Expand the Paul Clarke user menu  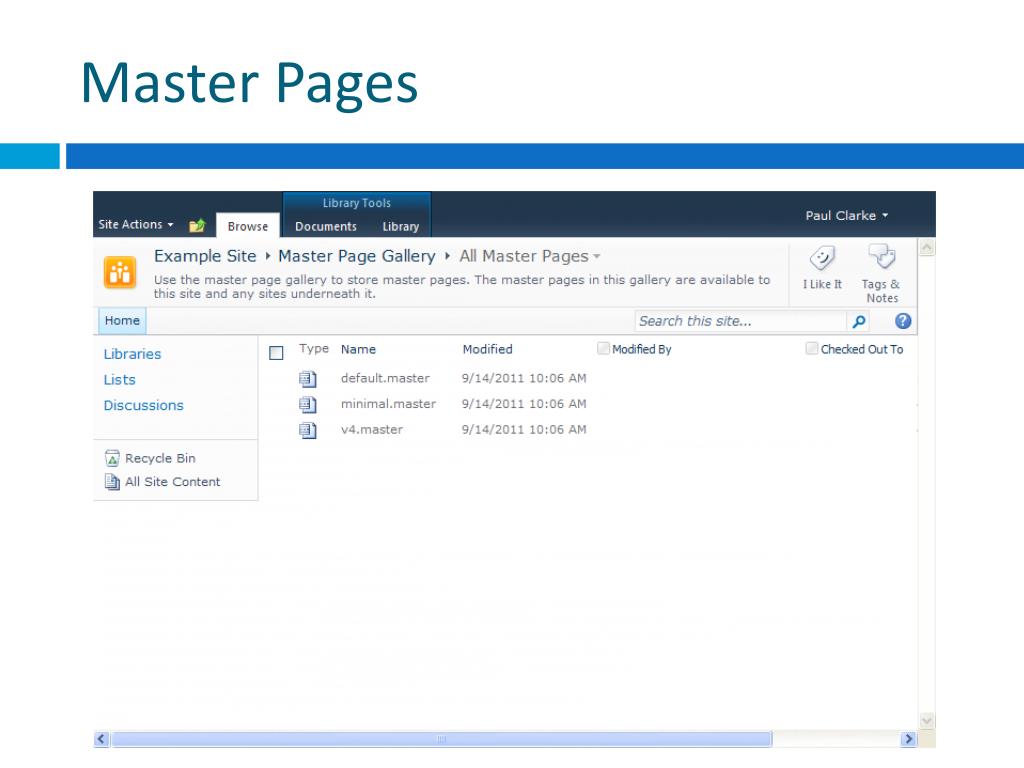coord(846,216)
